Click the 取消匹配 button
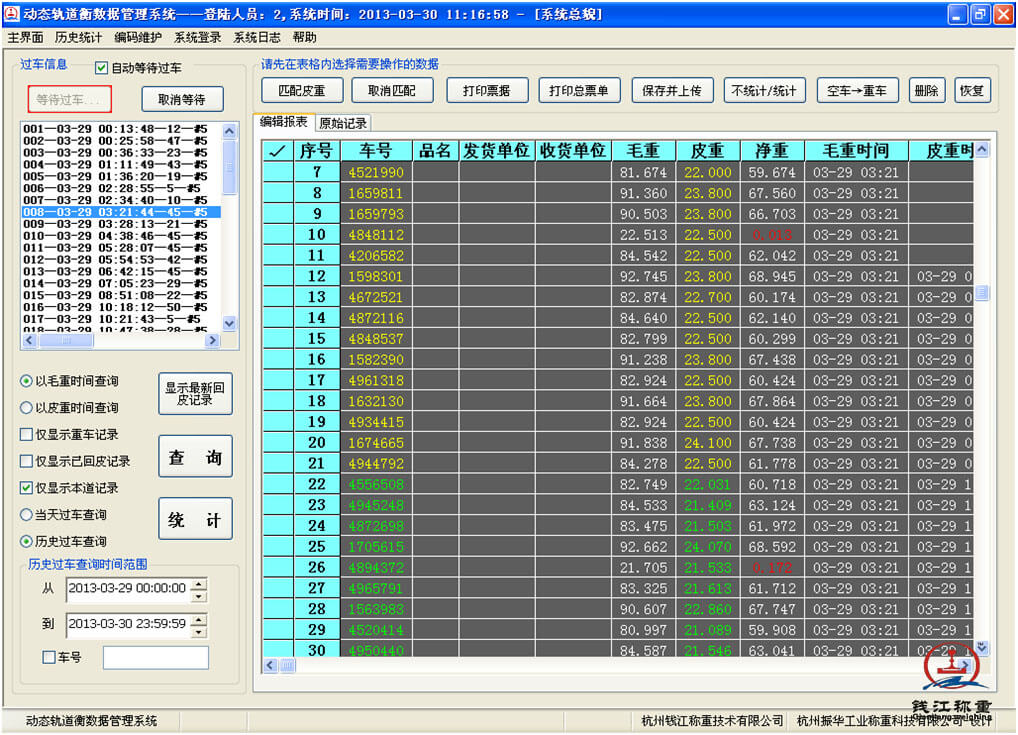1018x735 pixels. tap(391, 91)
